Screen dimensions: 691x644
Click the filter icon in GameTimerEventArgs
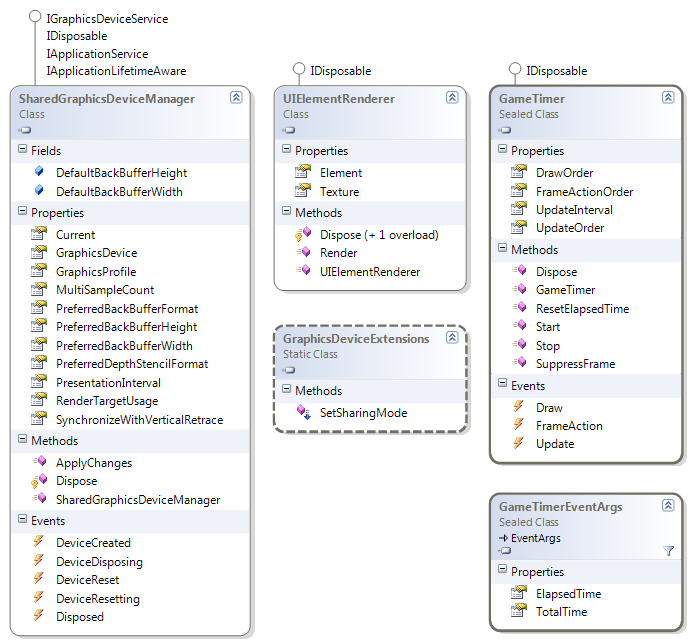pos(669,551)
